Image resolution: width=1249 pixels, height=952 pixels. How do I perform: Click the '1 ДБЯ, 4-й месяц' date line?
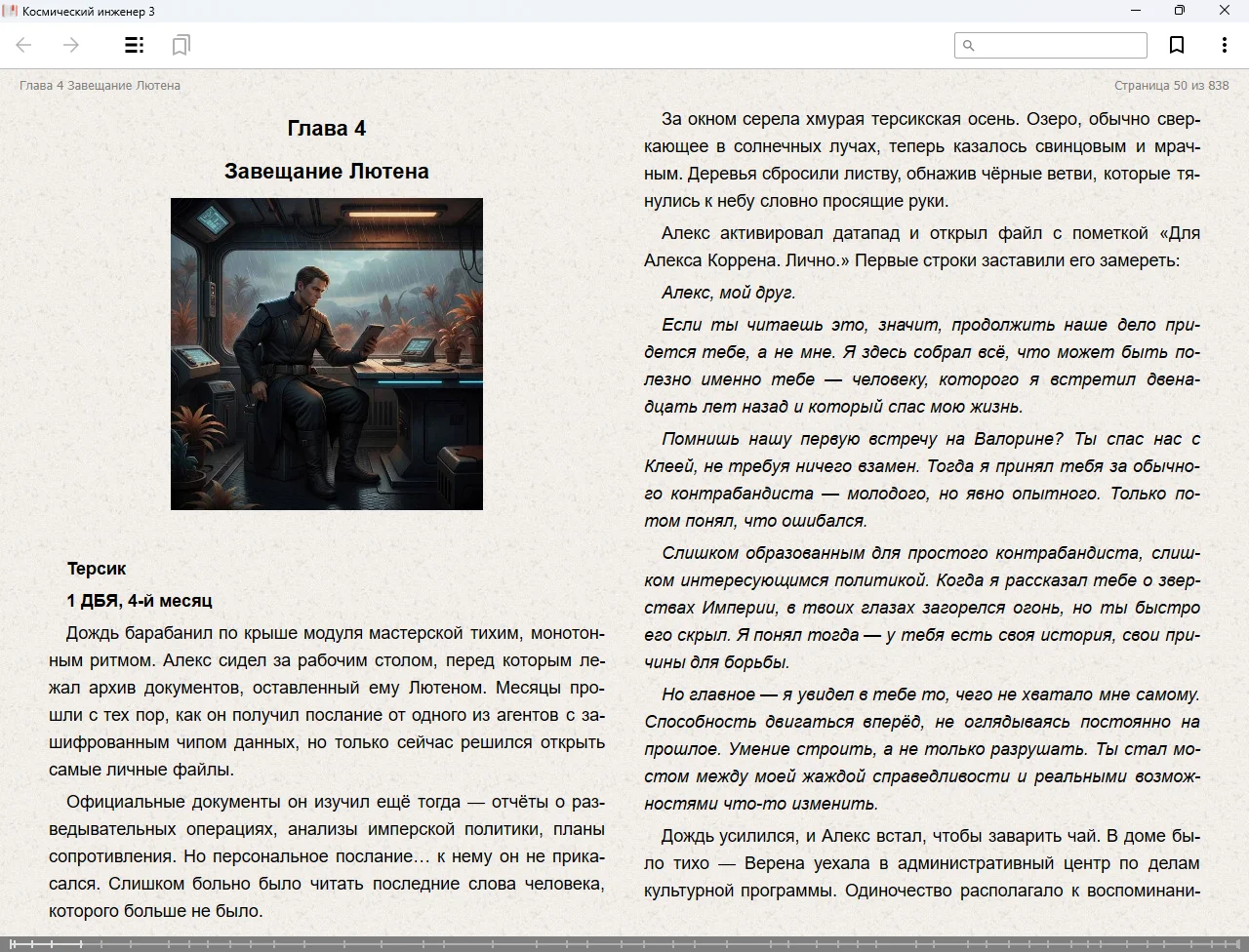coord(140,600)
